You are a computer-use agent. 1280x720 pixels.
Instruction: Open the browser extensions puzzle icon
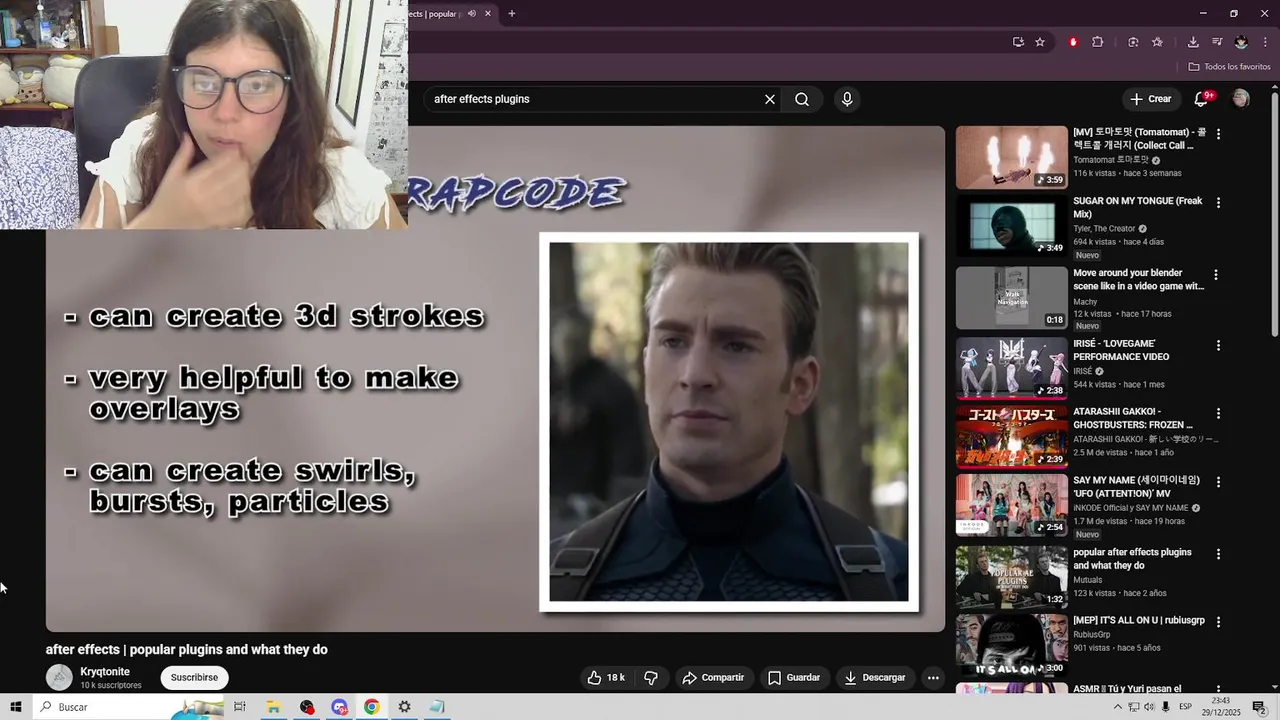[1098, 42]
